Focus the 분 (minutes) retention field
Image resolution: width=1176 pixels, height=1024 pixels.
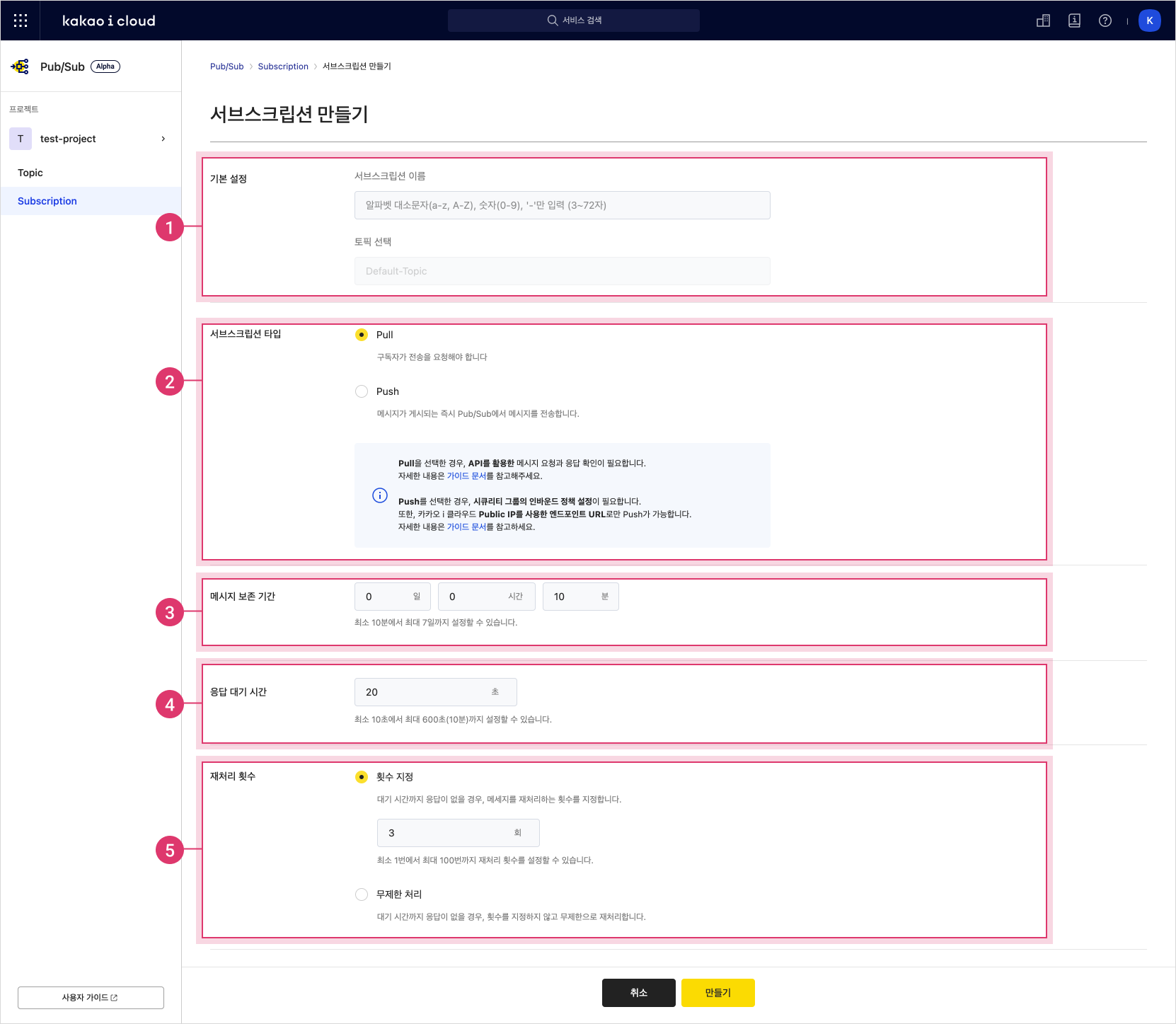(x=581, y=597)
